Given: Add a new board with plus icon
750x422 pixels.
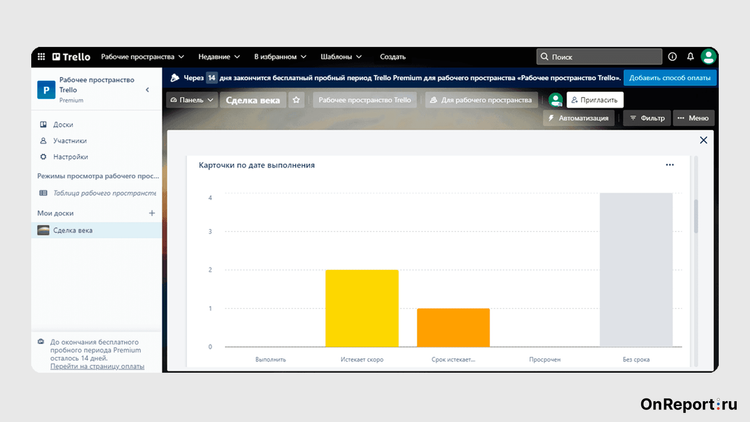Looking at the screenshot, I should coord(152,213).
